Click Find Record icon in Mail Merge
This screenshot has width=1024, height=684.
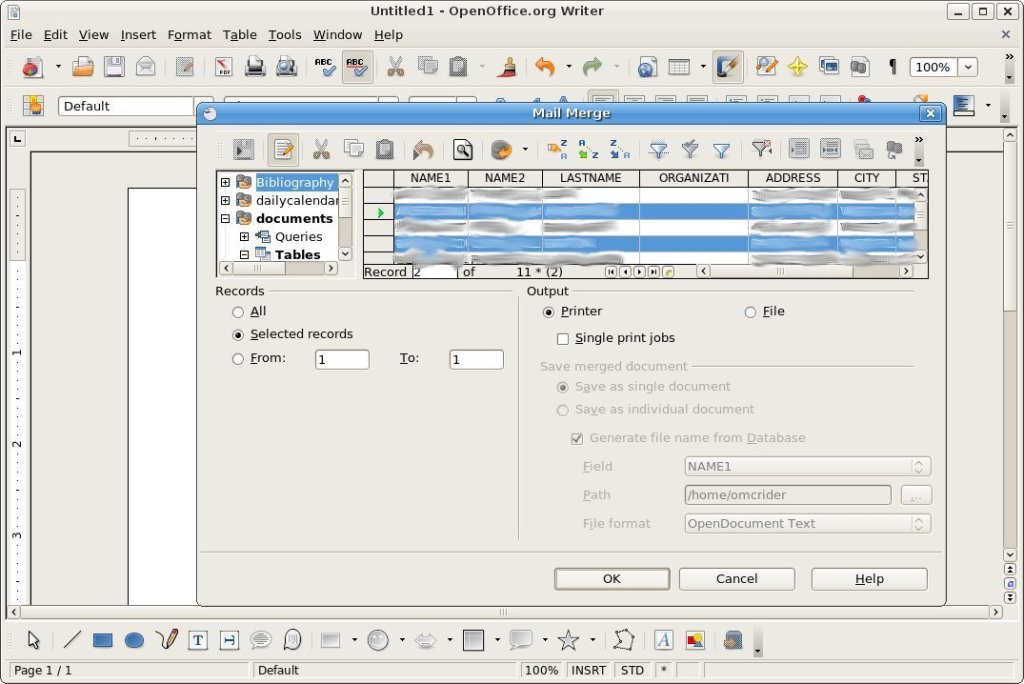pos(462,150)
